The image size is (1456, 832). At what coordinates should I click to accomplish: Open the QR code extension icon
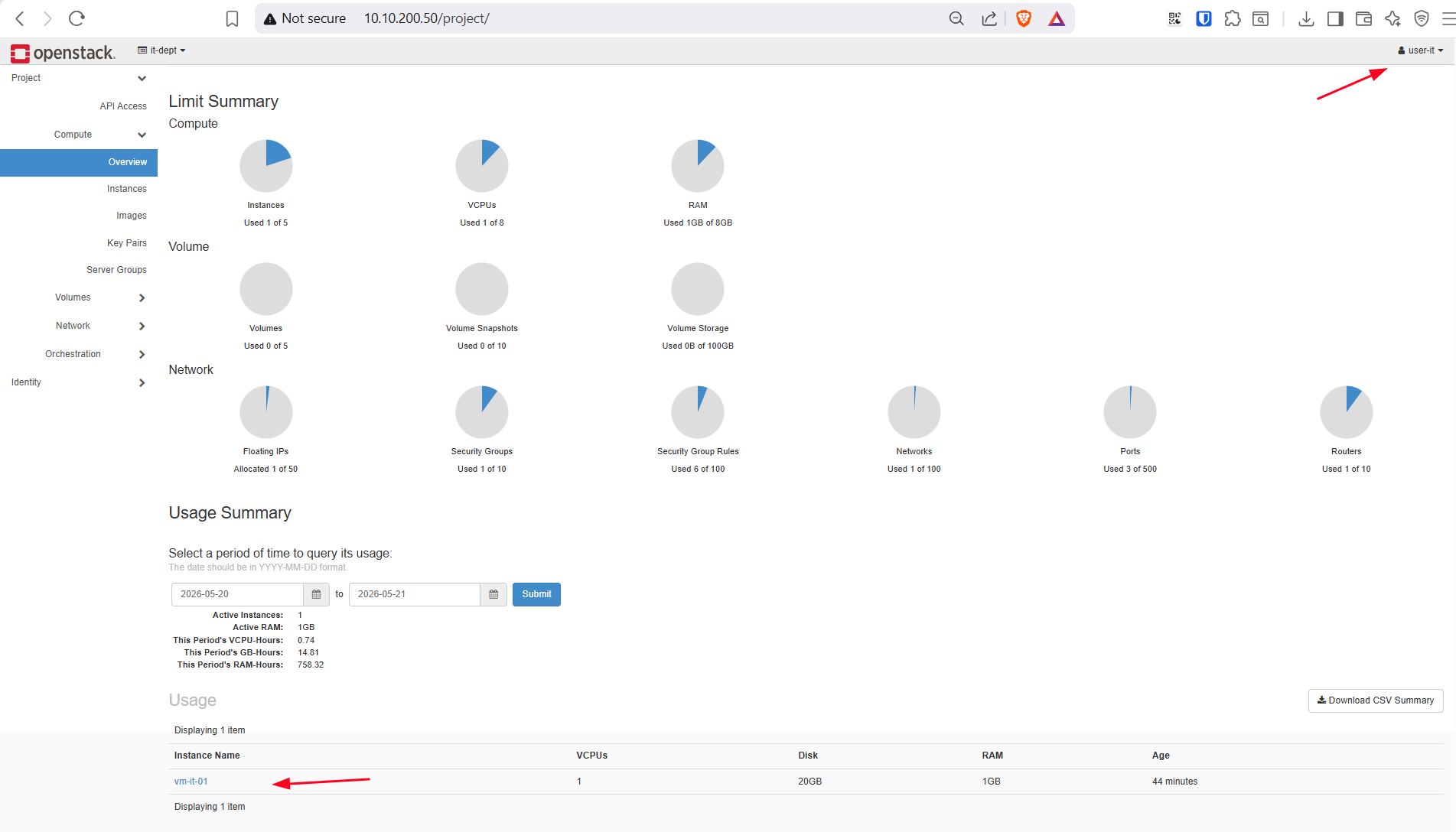click(1174, 18)
